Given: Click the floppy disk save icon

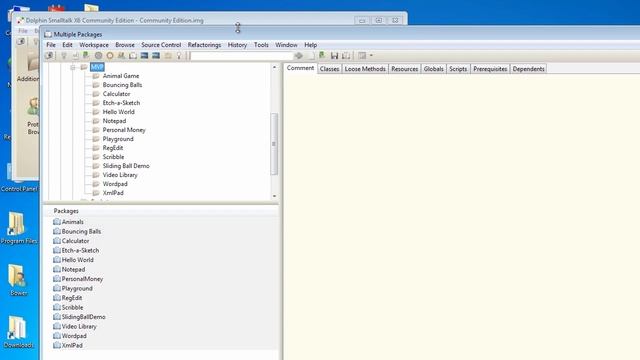Looking at the screenshot, I should [334, 56].
